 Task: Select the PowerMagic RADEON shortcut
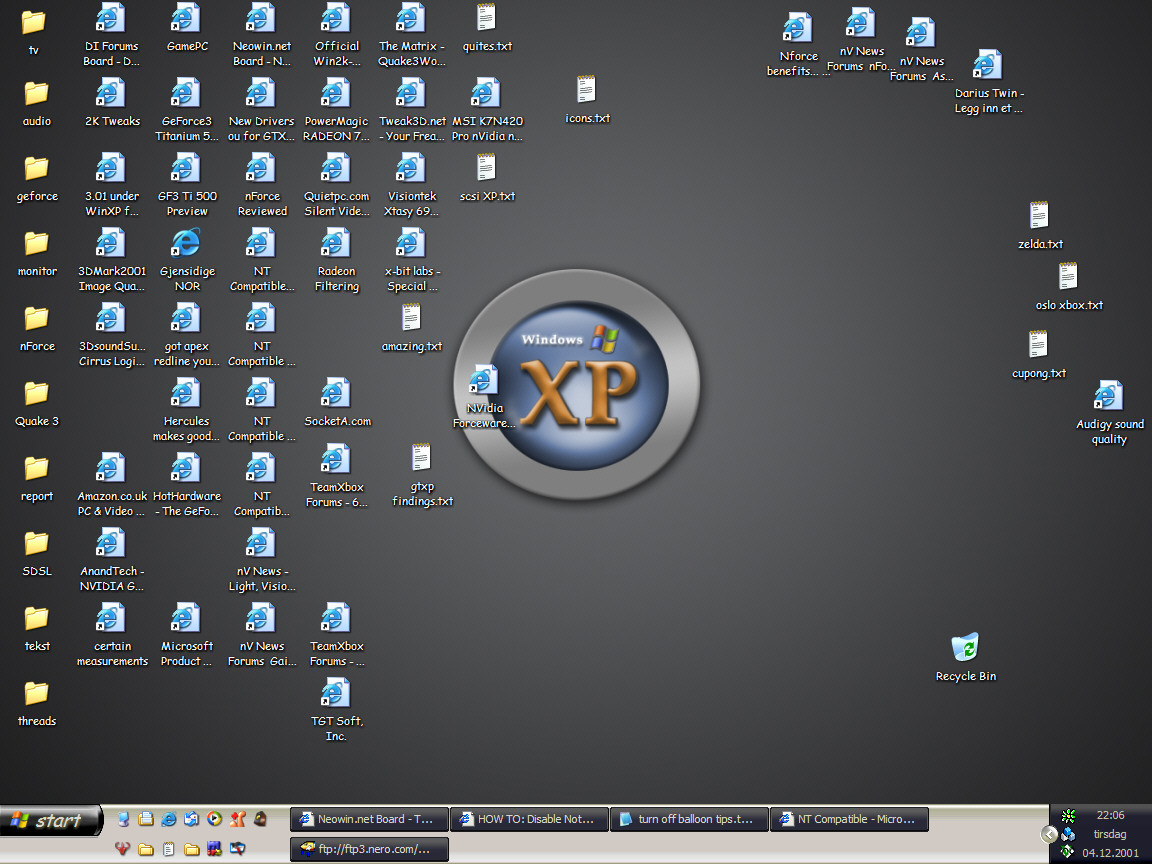pyautogui.click(x=336, y=110)
